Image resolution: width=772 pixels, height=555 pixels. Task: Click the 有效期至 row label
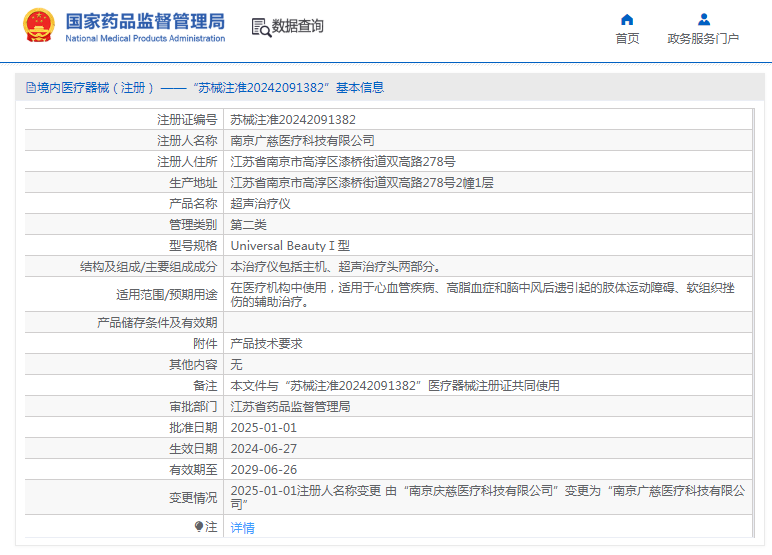coord(193,470)
